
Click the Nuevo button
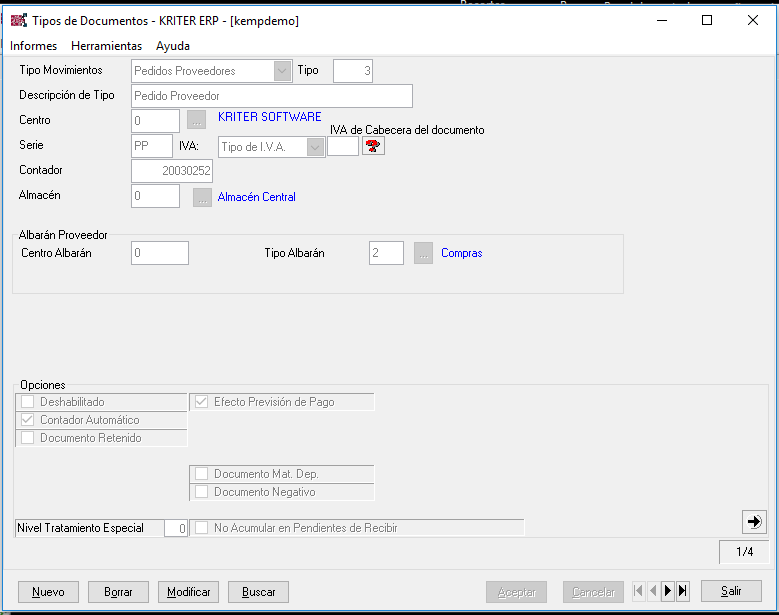pos(48,592)
